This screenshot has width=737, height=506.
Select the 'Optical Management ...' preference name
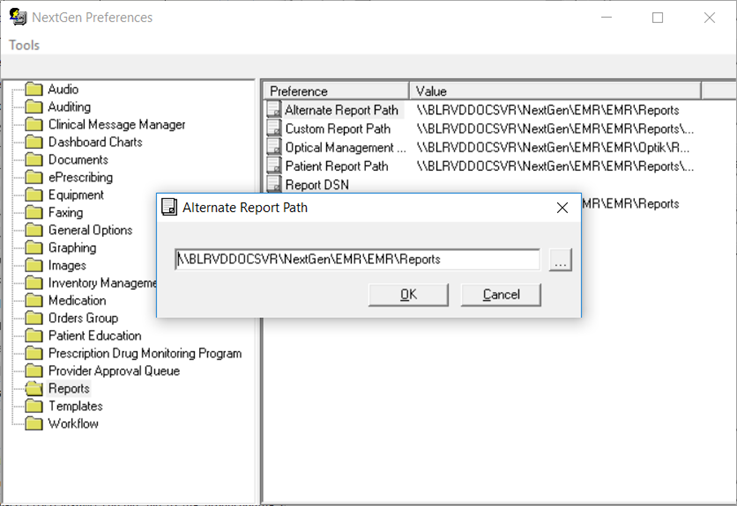[345, 148]
